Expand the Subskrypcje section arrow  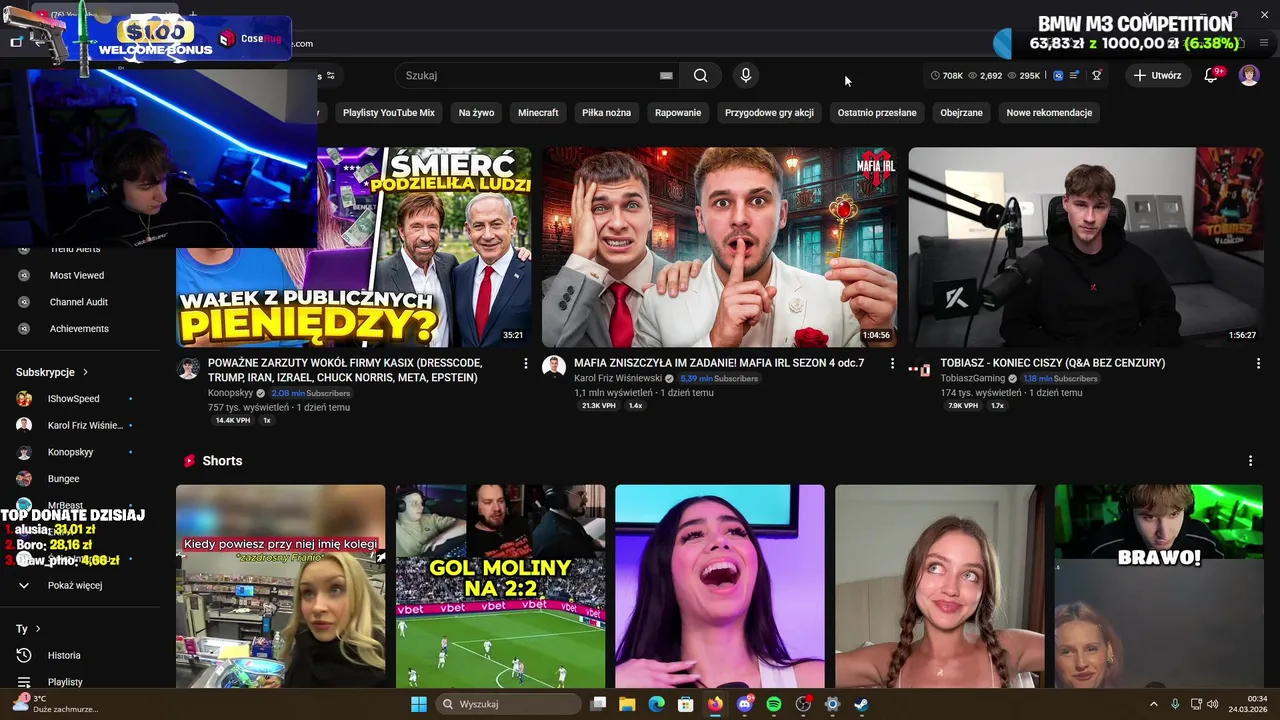85,372
